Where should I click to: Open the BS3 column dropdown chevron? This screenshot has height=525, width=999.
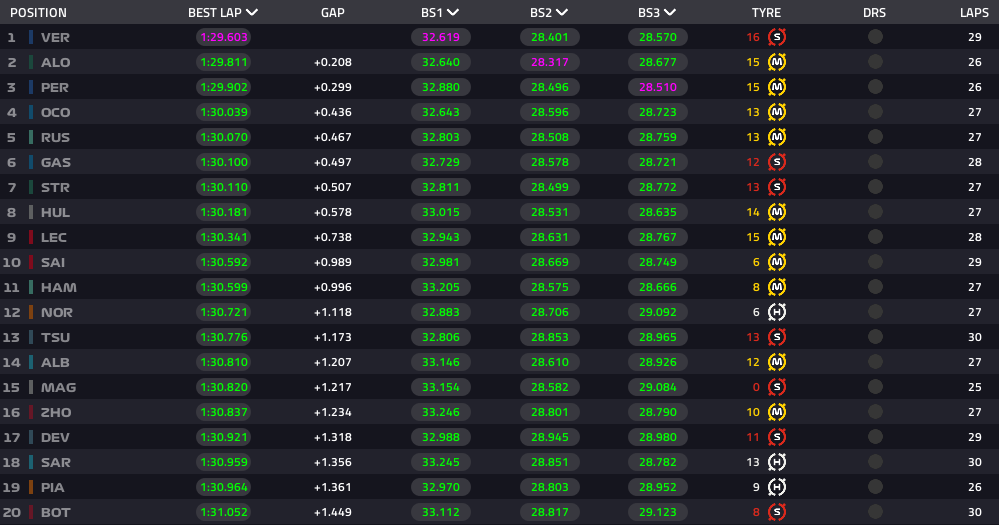(x=670, y=12)
